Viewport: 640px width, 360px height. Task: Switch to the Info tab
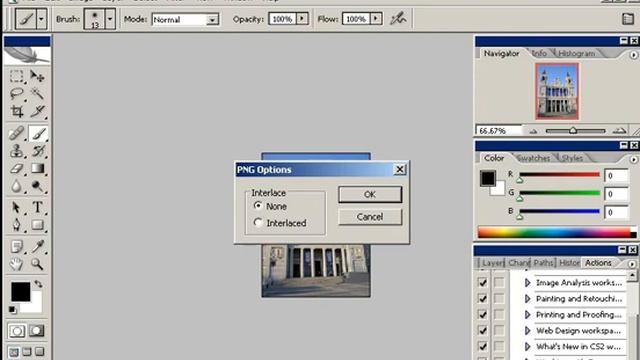coord(539,53)
